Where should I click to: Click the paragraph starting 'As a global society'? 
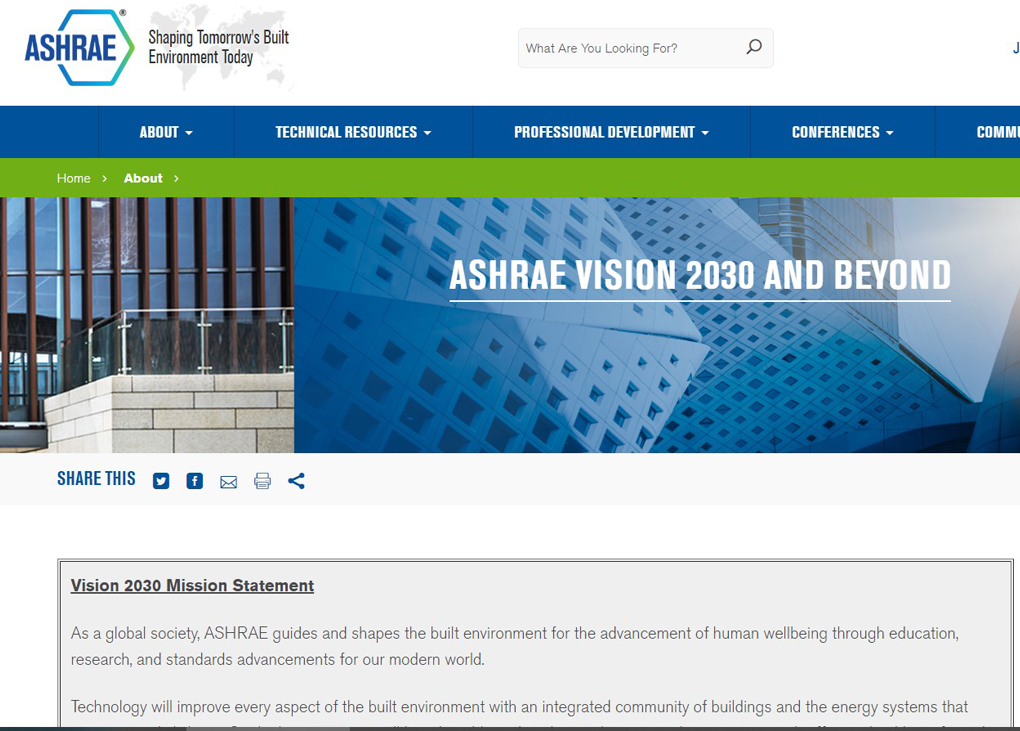(x=515, y=646)
